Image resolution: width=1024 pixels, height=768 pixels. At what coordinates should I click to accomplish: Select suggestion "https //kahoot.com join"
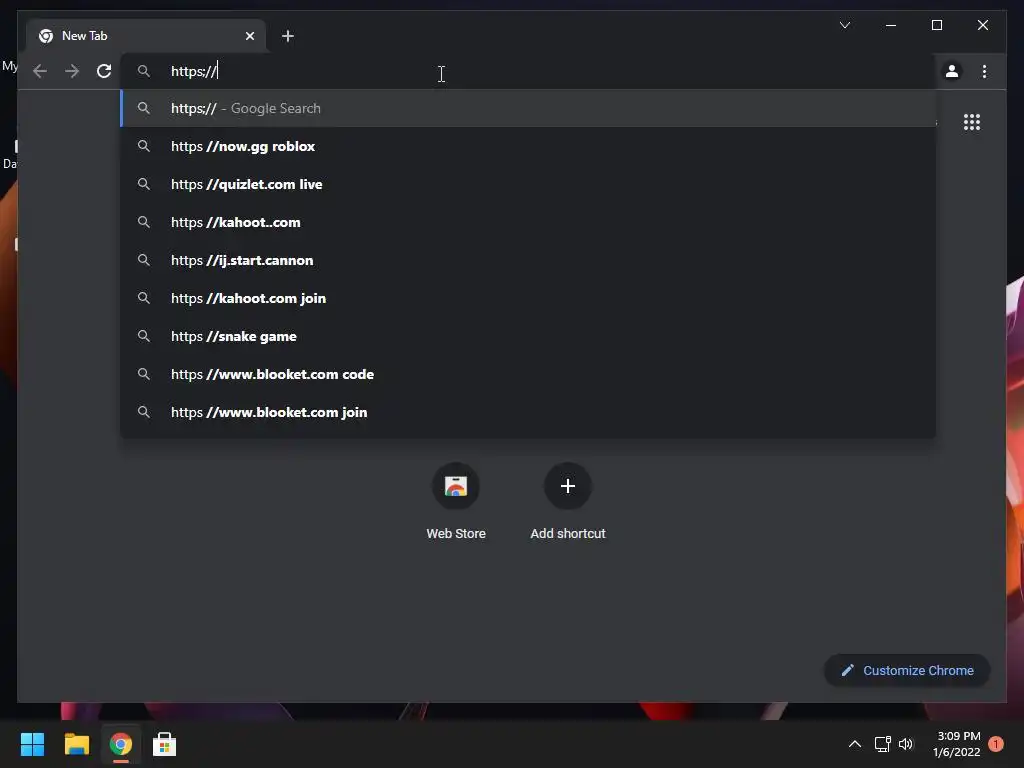click(x=528, y=298)
